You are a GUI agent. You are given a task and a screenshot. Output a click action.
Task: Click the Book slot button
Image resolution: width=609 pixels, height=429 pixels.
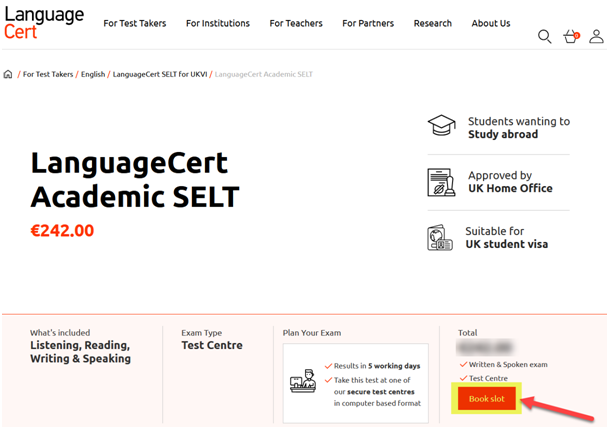point(487,398)
